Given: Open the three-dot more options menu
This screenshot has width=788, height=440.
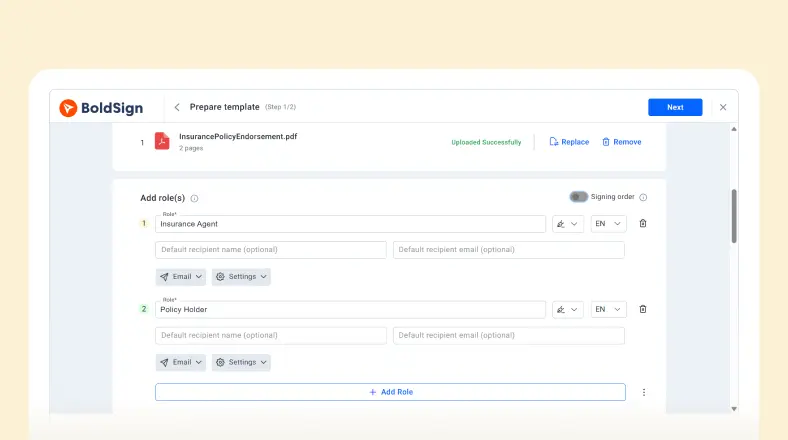Looking at the screenshot, I should click(644, 392).
